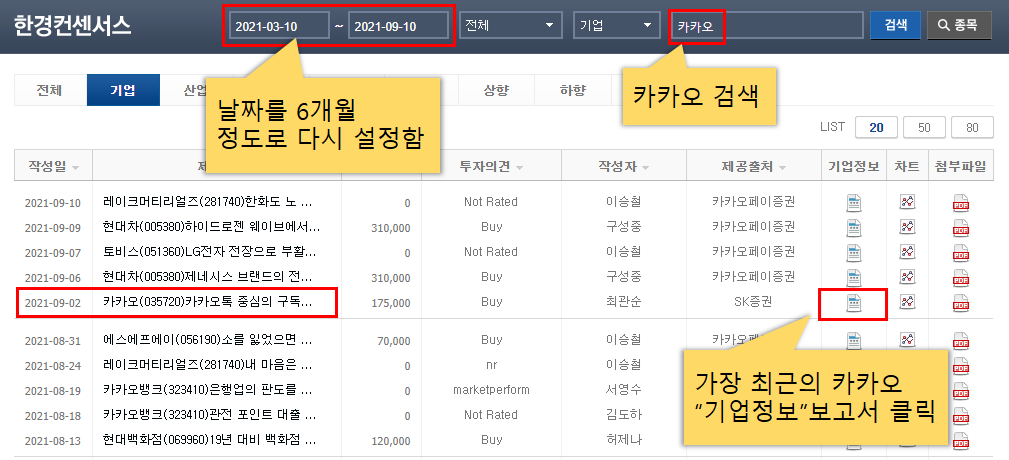Image resolution: width=1009 pixels, height=460 pixels.
Task: Open report 현대차(005380)하이드로젠 웨이브에서
Action: [x=211, y=226]
